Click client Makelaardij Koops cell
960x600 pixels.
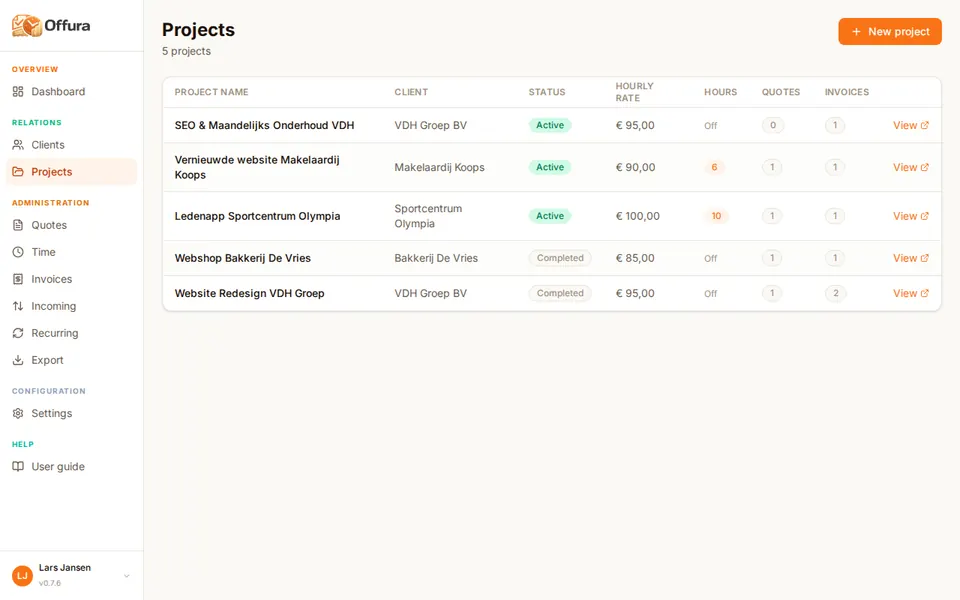point(439,167)
